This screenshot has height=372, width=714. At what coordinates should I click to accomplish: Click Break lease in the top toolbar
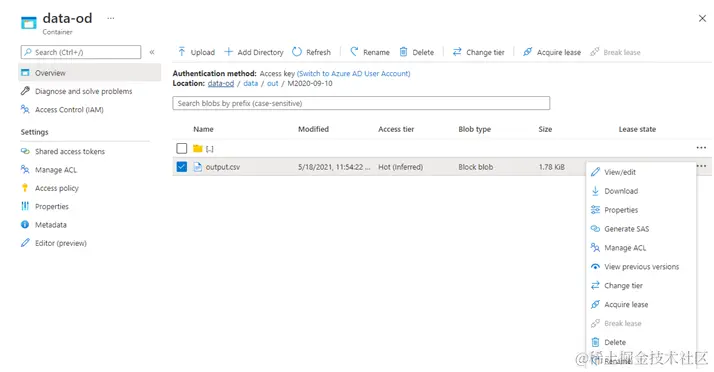click(x=615, y=52)
